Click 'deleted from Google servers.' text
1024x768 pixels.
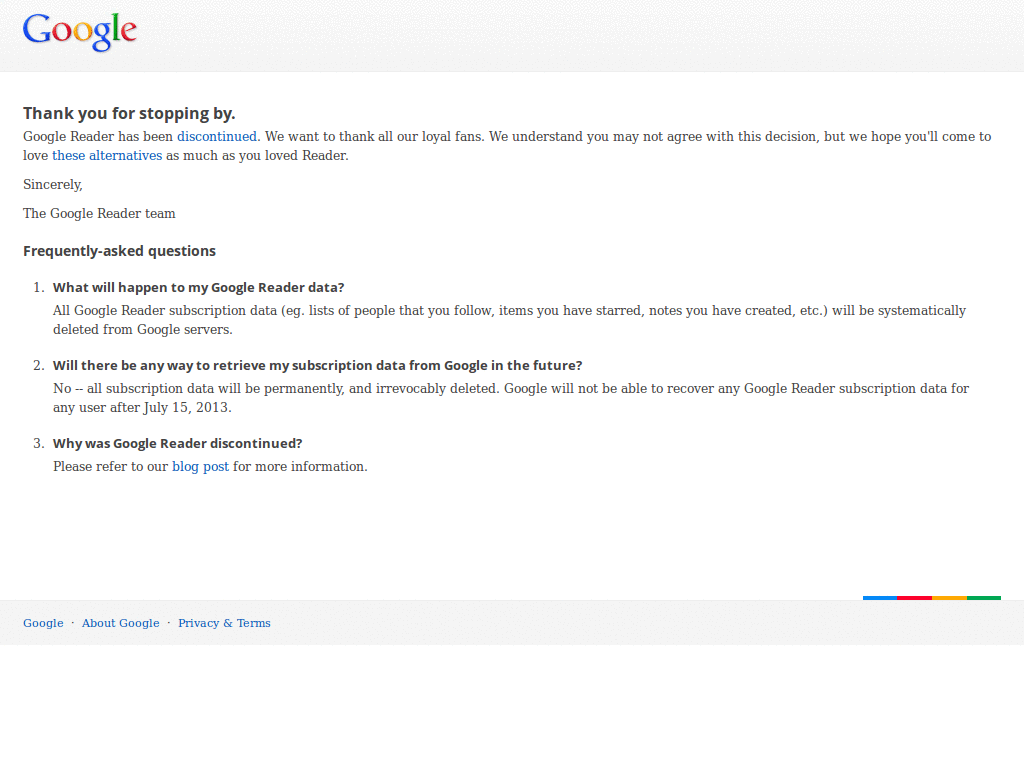(143, 330)
